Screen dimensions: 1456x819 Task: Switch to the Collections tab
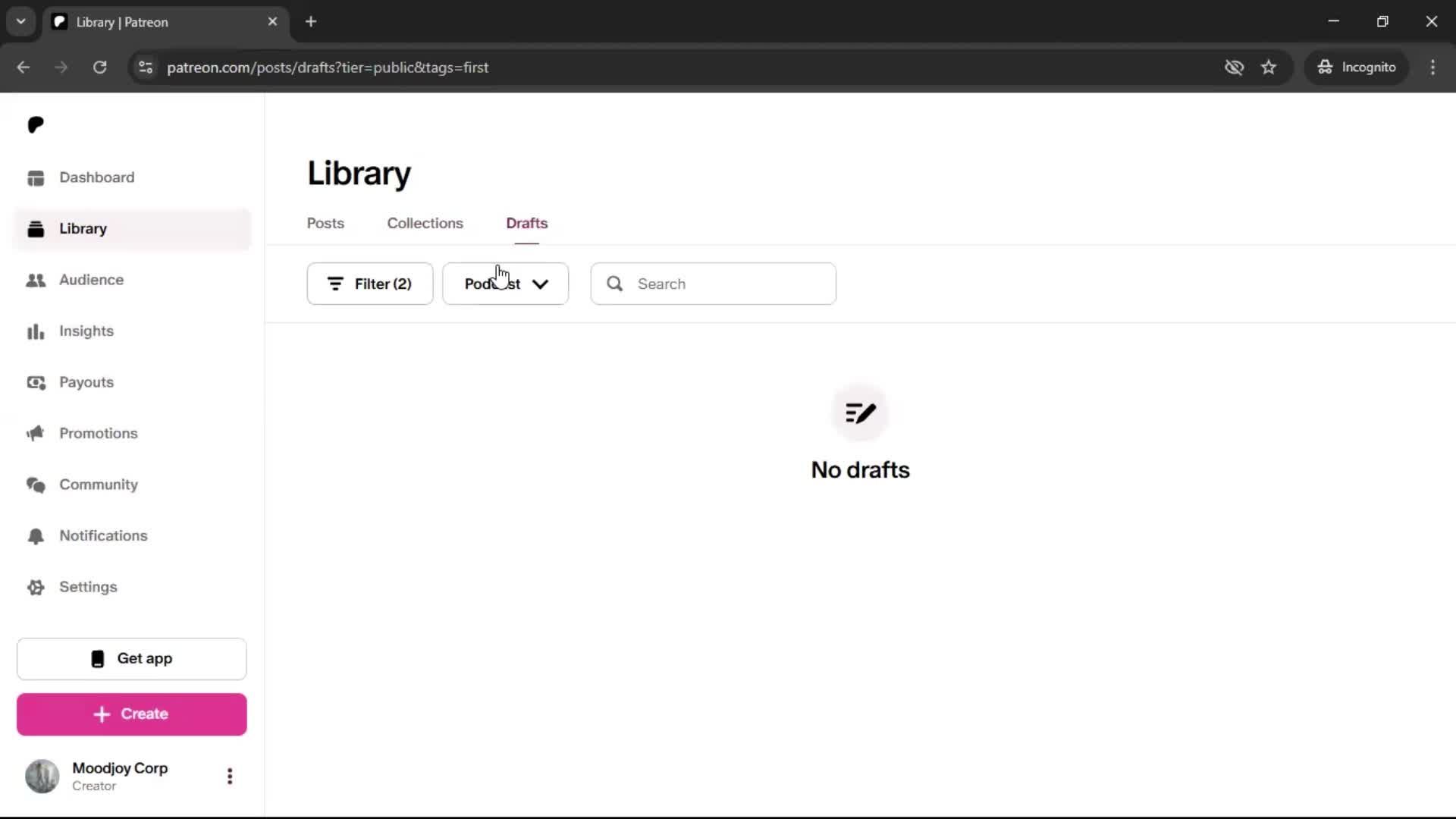coord(425,224)
